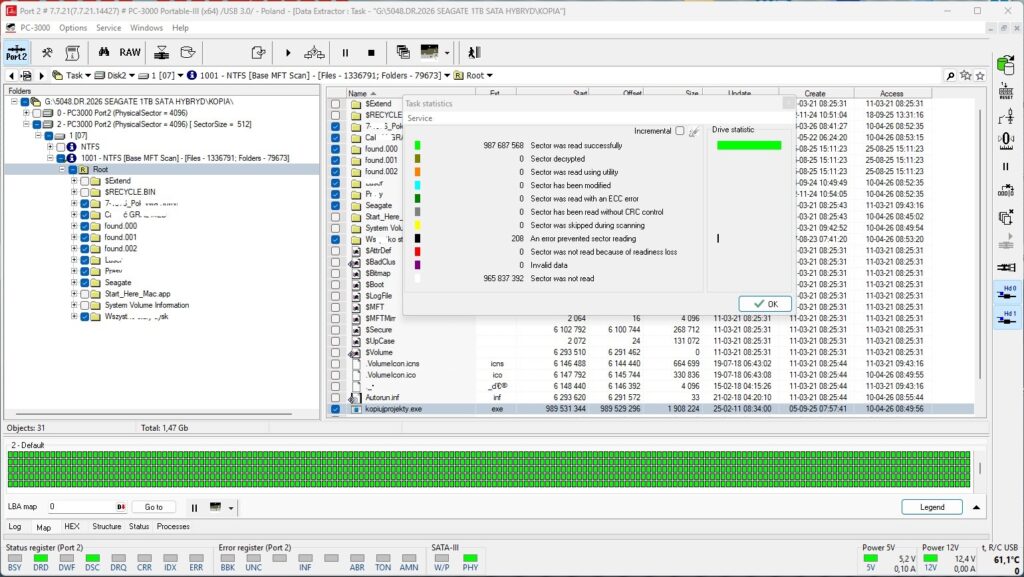Screen dimensions: 1024x577
Task: Open the Options menu
Action: point(72,28)
